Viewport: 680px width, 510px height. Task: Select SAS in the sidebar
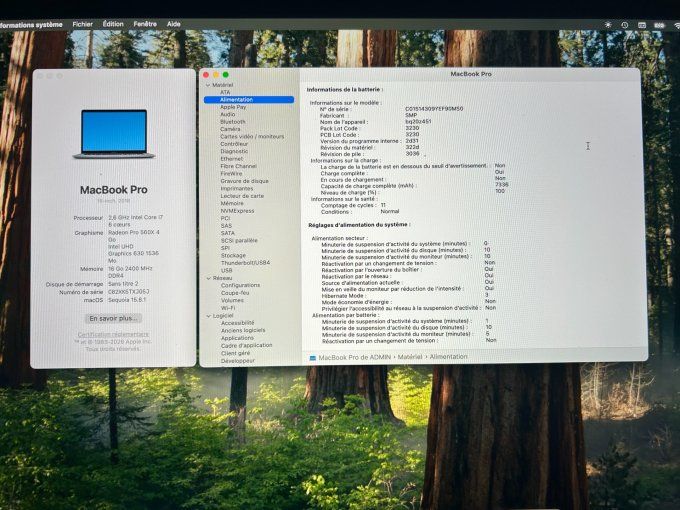pyautogui.click(x=226, y=226)
